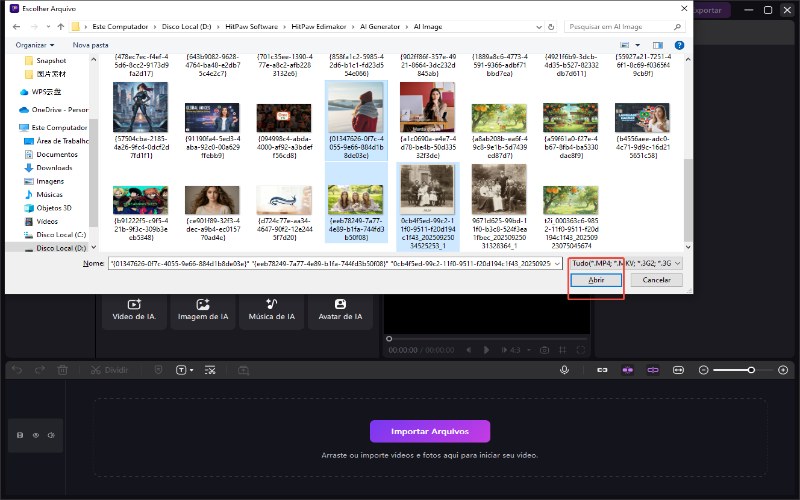Expand the Organizar menu
The width and height of the screenshot is (800, 500).
coord(36,45)
